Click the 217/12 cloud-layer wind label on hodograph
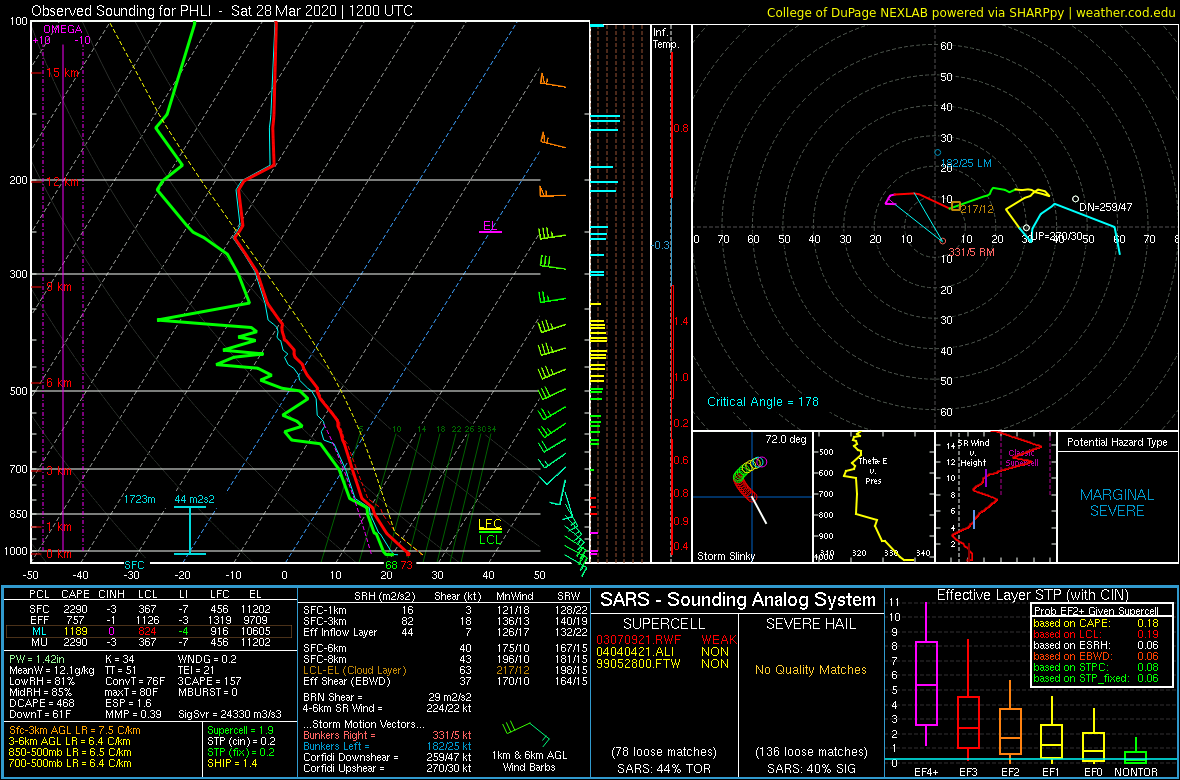 click(x=975, y=209)
